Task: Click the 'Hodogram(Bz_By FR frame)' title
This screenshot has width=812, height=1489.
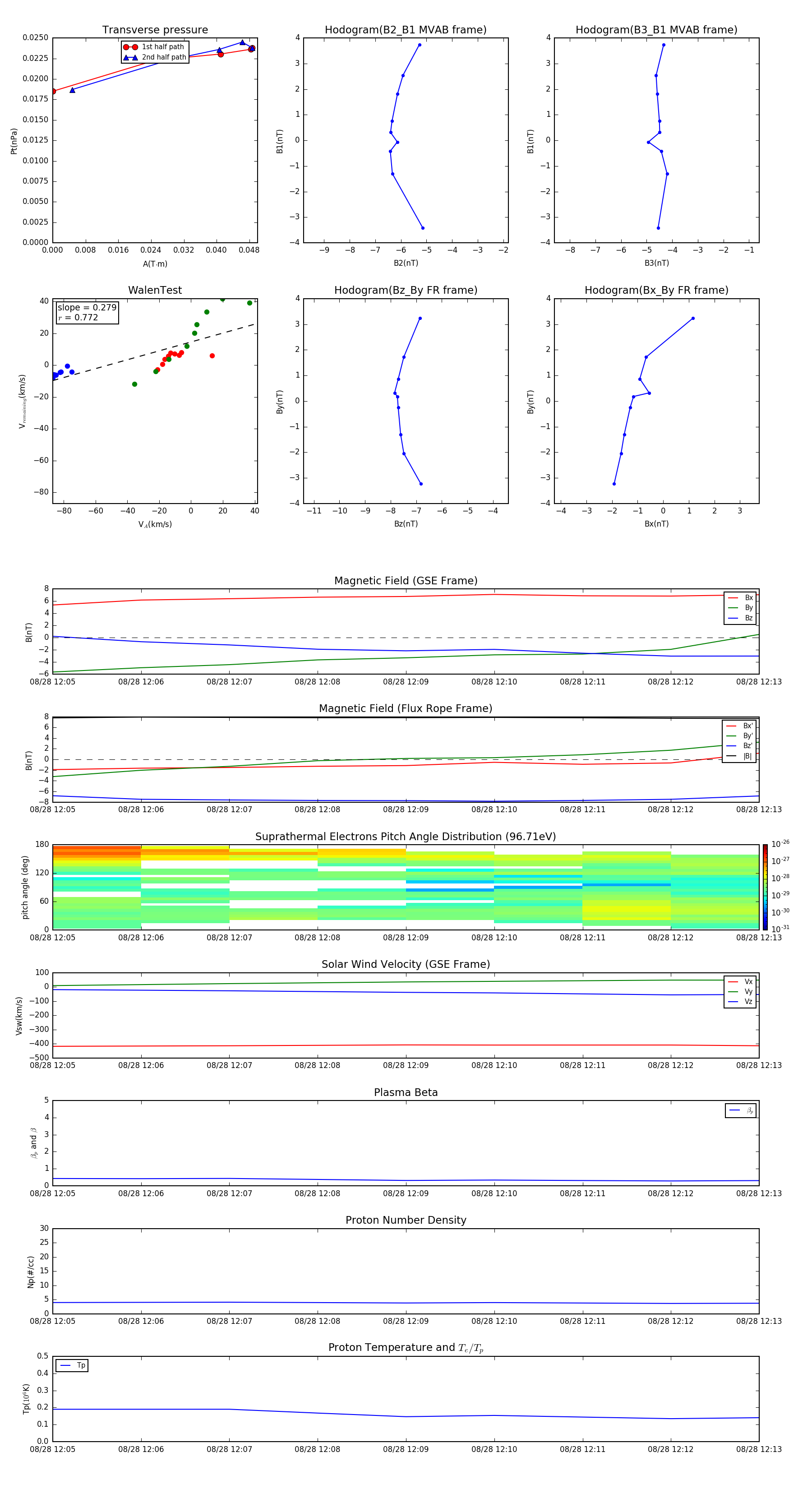Action: (406, 290)
